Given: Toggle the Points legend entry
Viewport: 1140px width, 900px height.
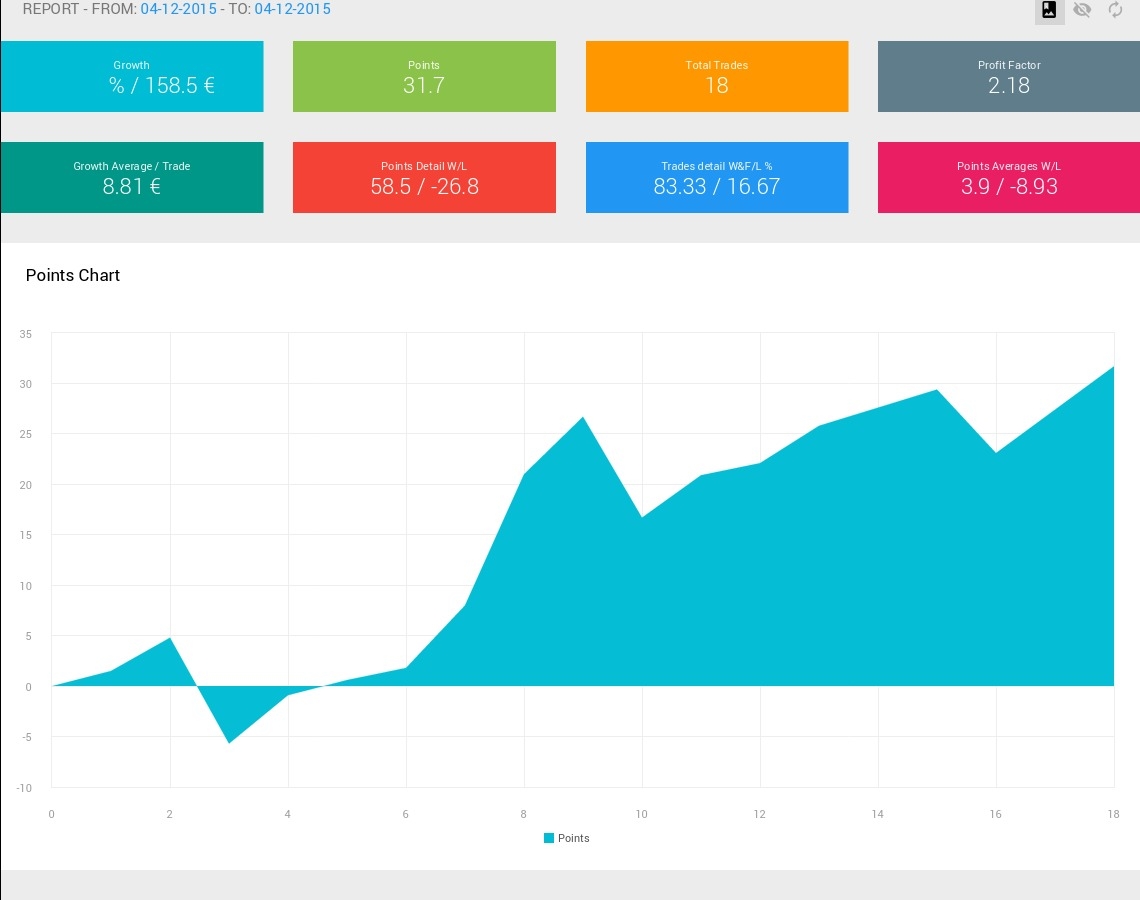Looking at the screenshot, I should click(x=566, y=838).
